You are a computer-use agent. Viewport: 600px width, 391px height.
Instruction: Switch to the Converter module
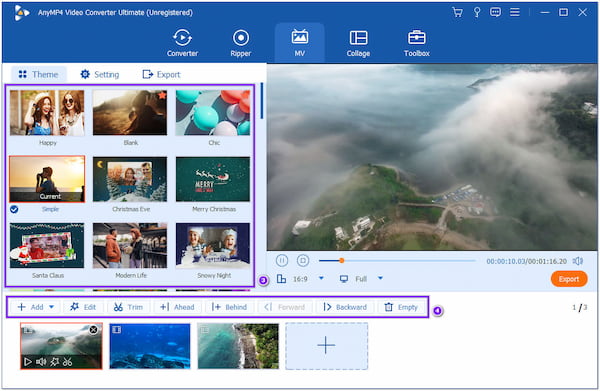pos(183,43)
